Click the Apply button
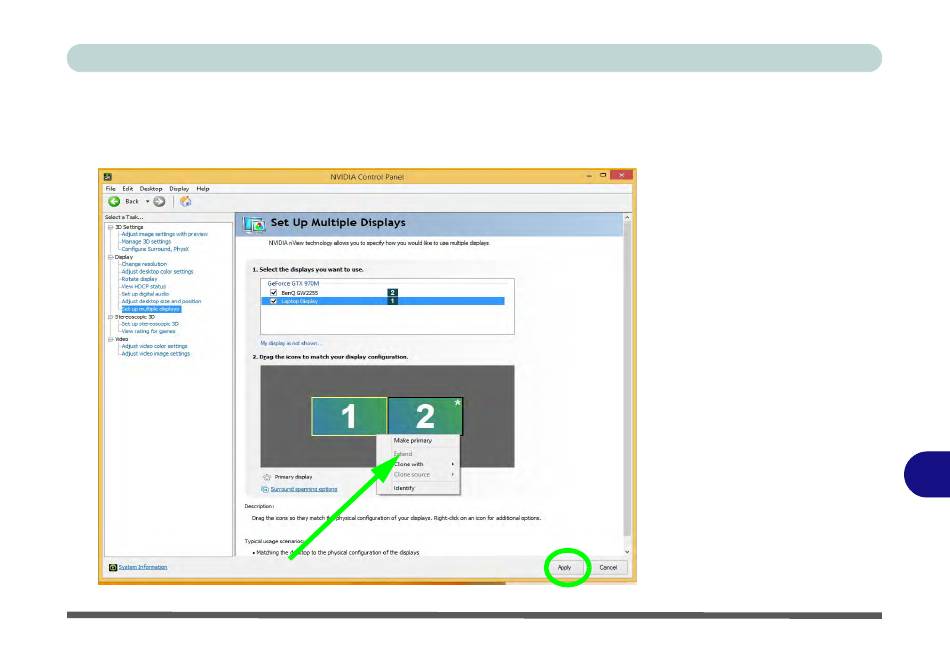 pyautogui.click(x=564, y=568)
